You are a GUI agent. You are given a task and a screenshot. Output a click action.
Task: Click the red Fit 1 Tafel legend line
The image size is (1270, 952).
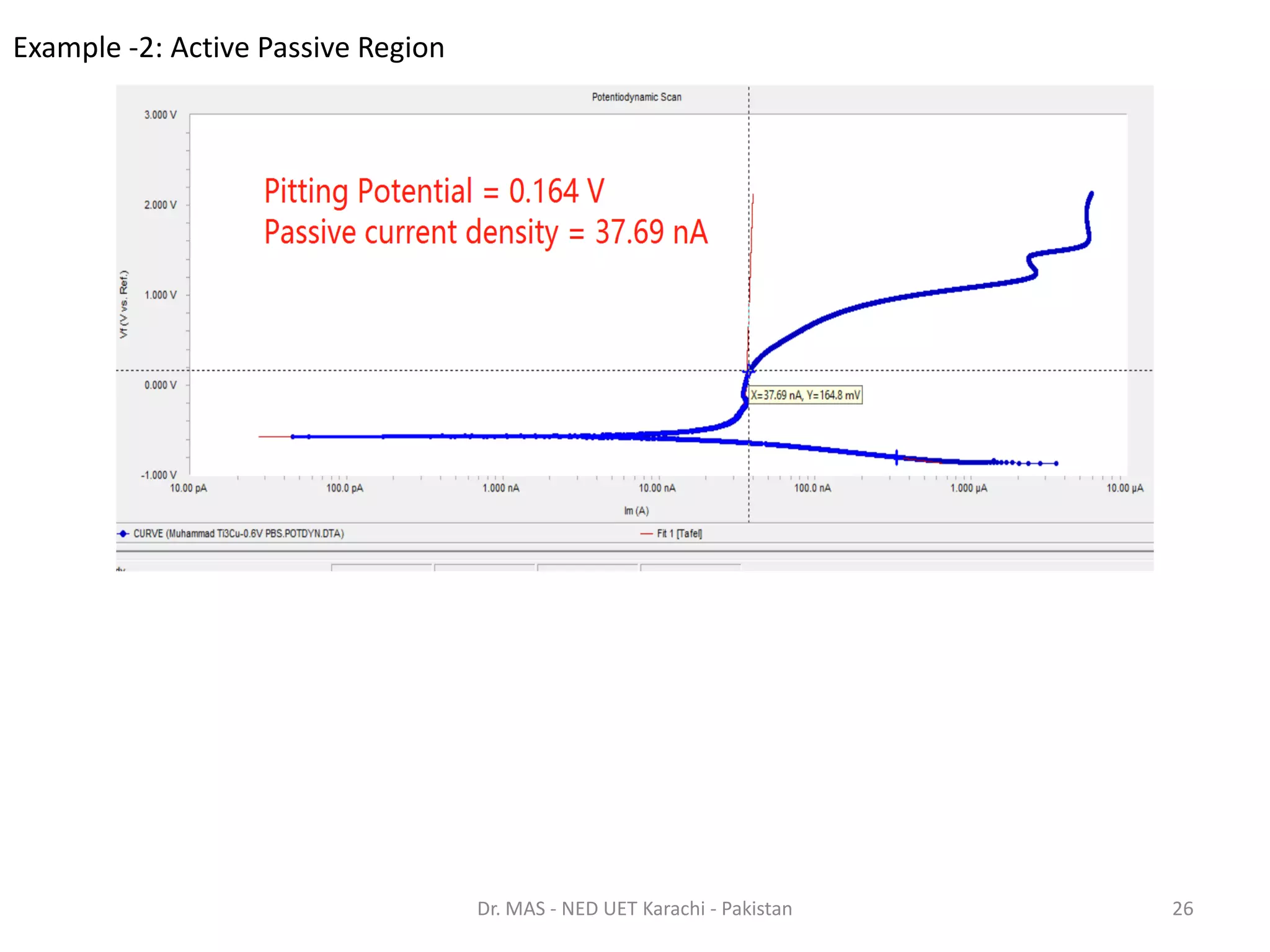[x=646, y=534]
